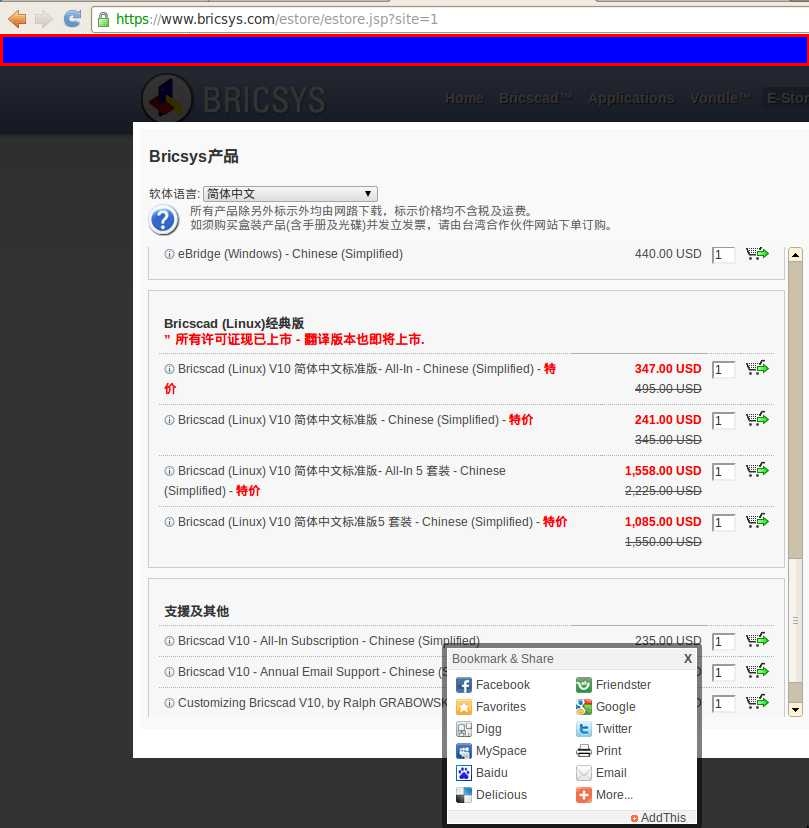This screenshot has width=809, height=828.
Task: Open the Bricscad navigation menu
Action: [x=535, y=98]
